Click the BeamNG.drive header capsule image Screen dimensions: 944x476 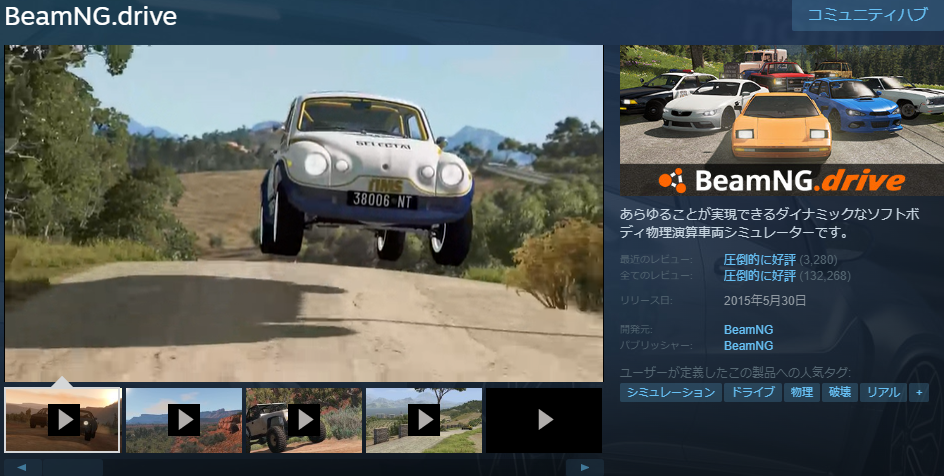(782, 120)
